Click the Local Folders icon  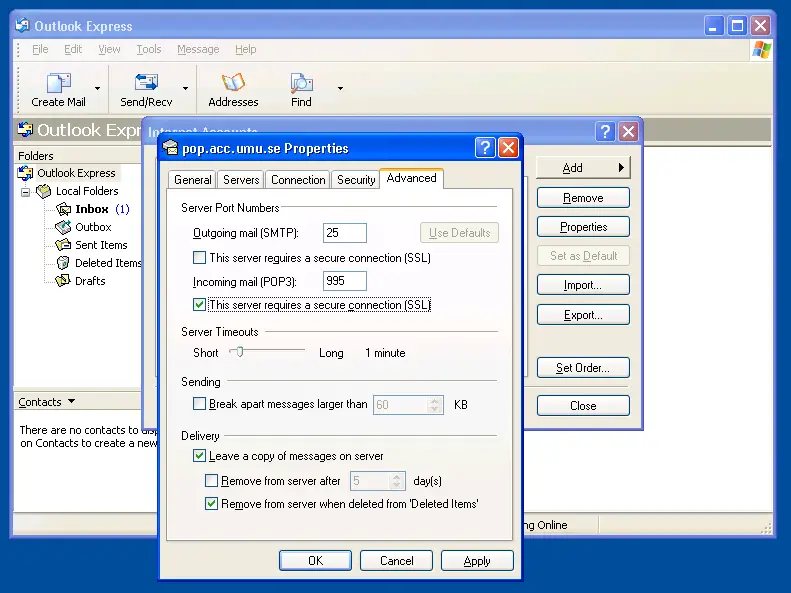coord(44,191)
